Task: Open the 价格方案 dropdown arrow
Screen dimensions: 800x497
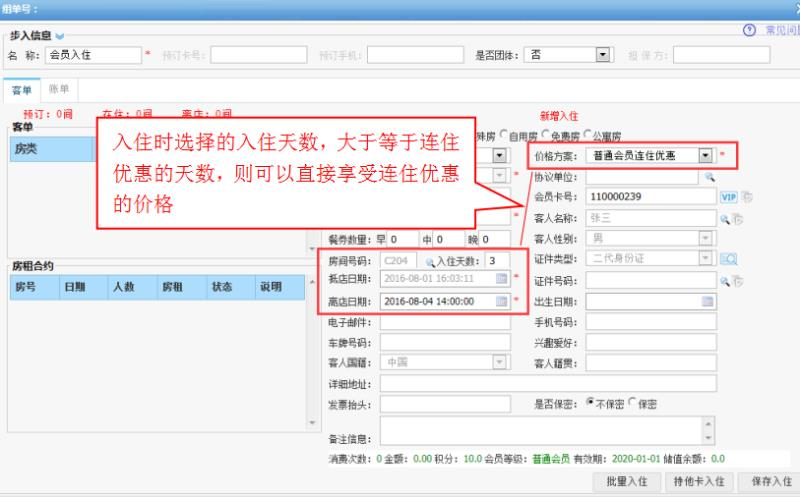Action: 705,155
